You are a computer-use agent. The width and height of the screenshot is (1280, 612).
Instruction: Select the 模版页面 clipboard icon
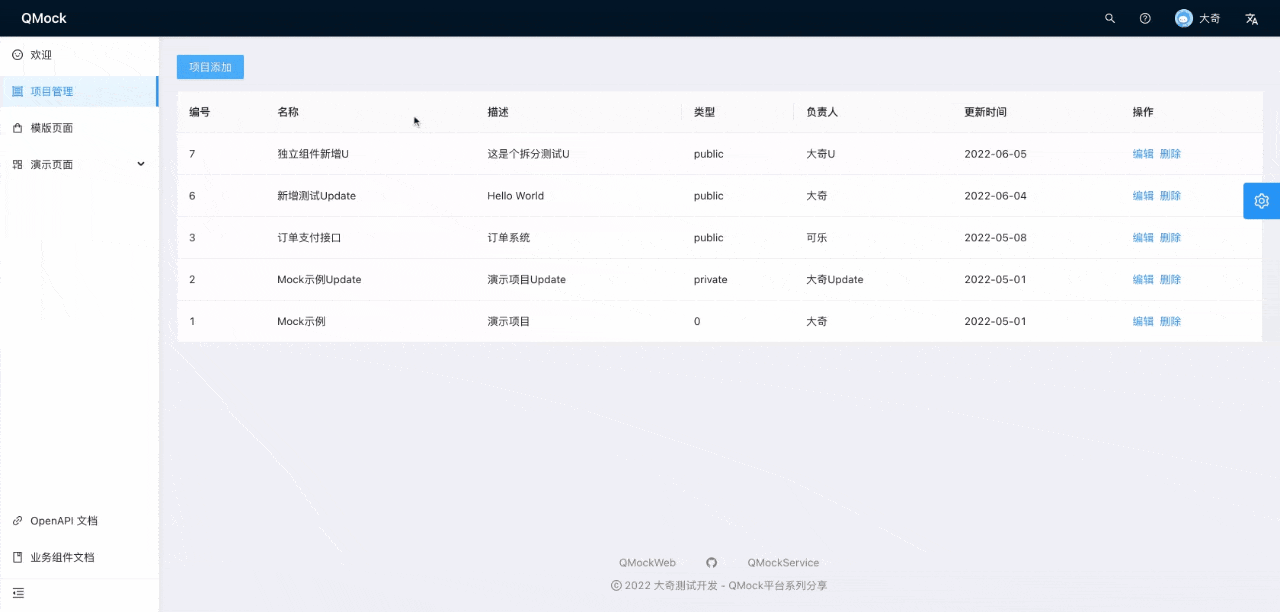(16, 127)
